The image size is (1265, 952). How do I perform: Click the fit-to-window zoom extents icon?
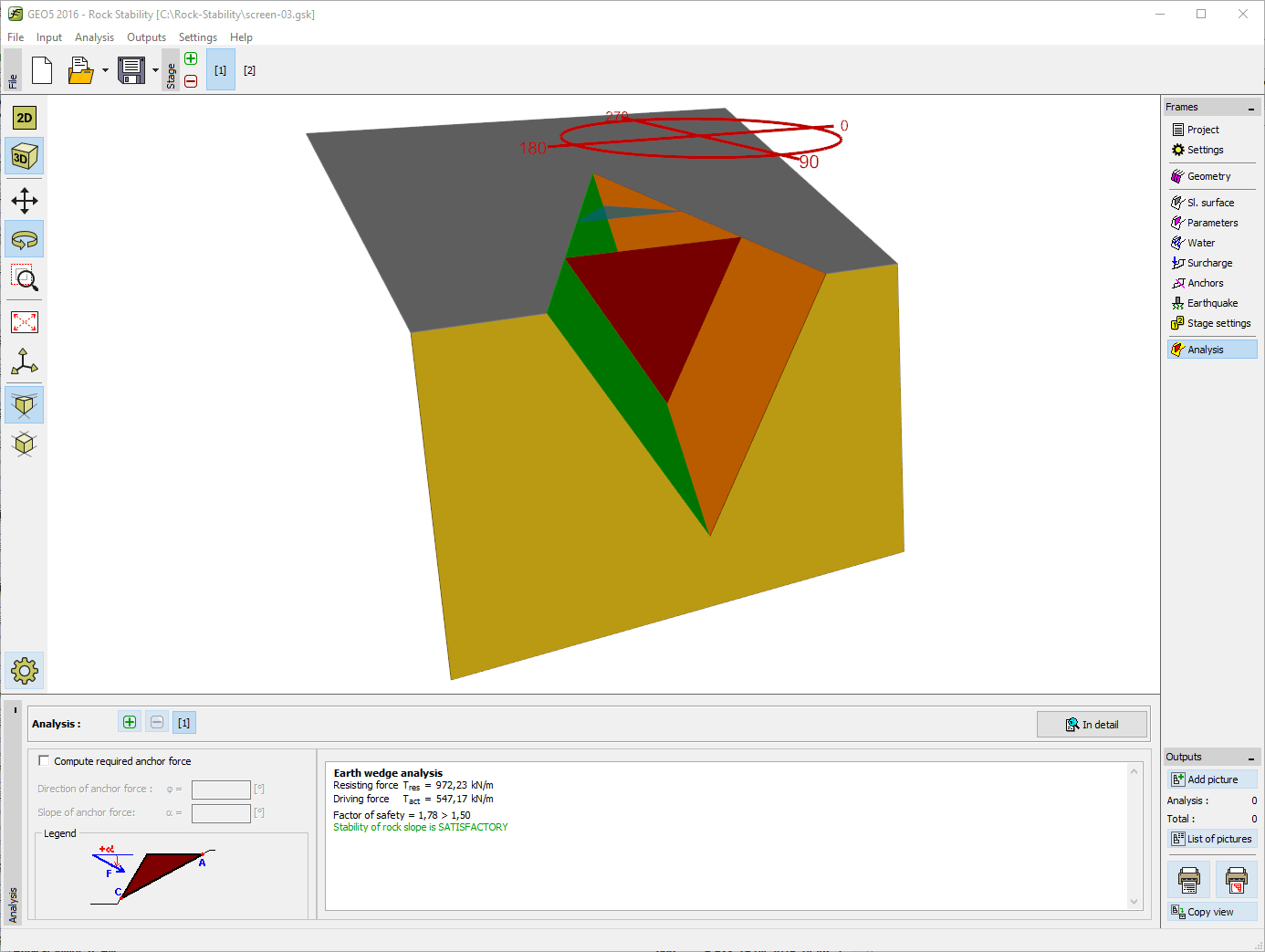25,322
